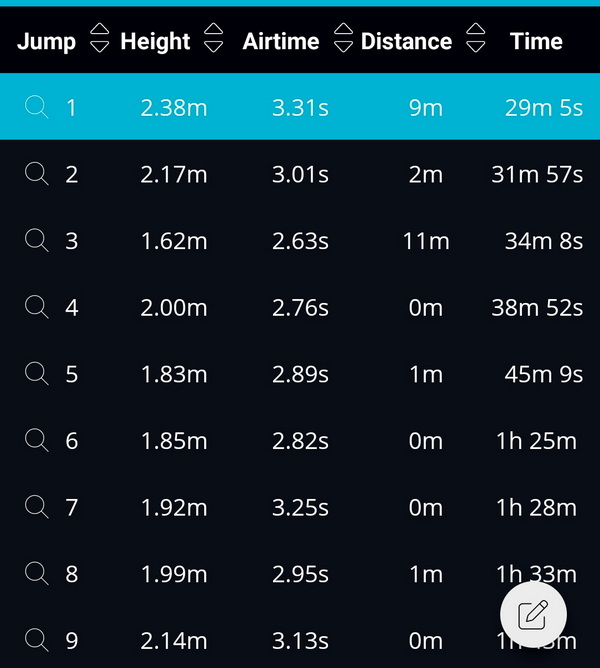Sort by Airtime using its sort arrows

pos(343,38)
